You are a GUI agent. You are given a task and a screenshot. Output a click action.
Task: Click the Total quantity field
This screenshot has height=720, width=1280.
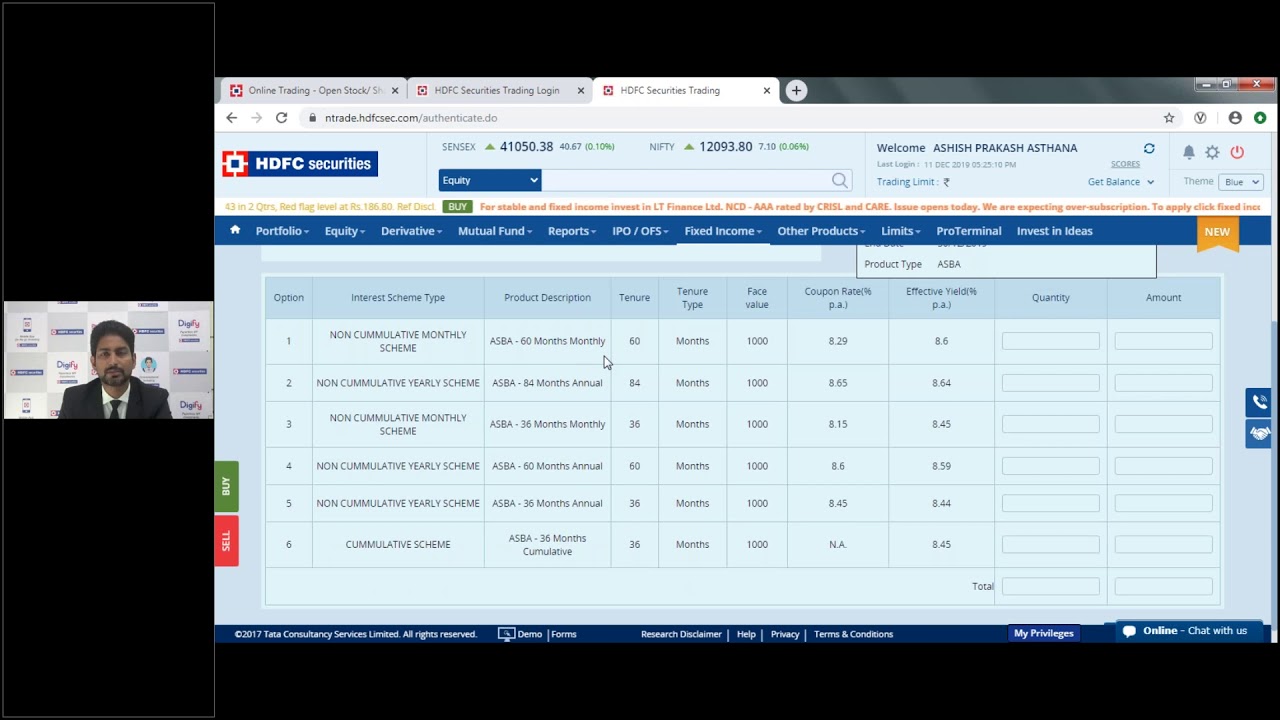coord(1050,586)
